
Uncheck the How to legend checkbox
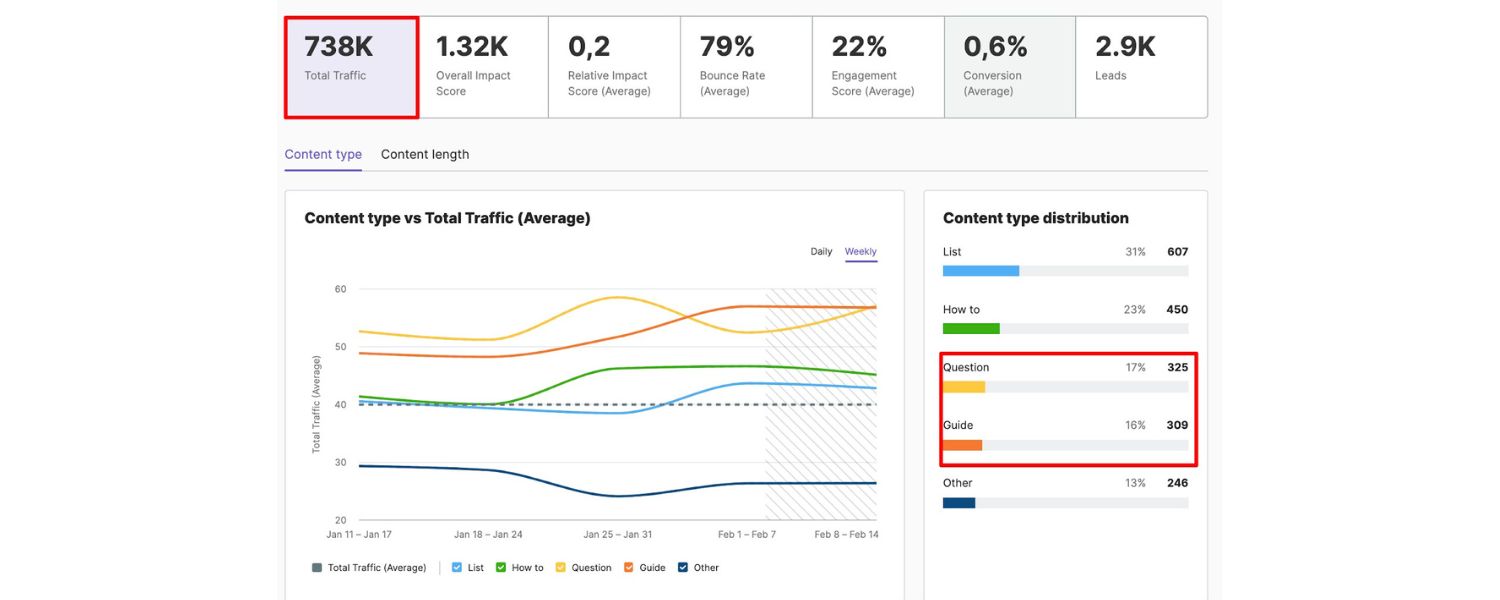click(x=501, y=568)
